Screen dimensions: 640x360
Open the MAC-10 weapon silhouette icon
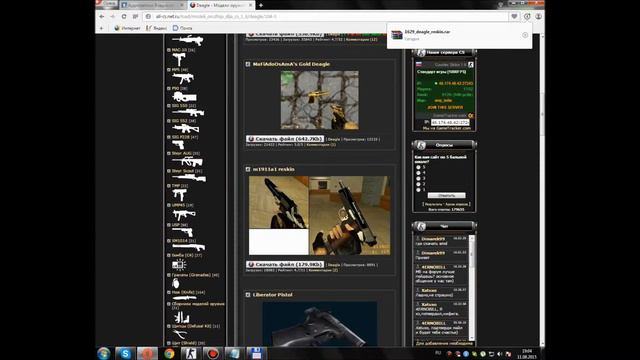(179, 60)
